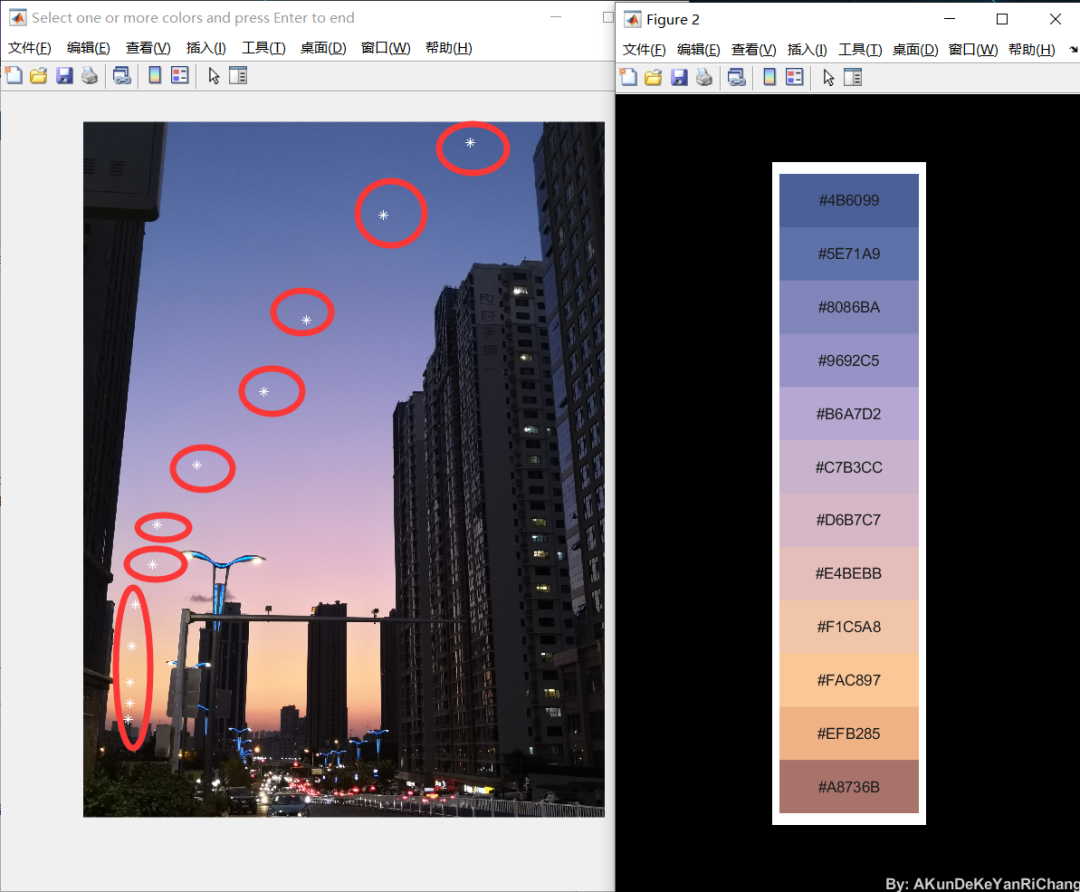
Task: Click MATLAB logo icon in Figure 2 title bar
Action: pyautogui.click(x=632, y=19)
